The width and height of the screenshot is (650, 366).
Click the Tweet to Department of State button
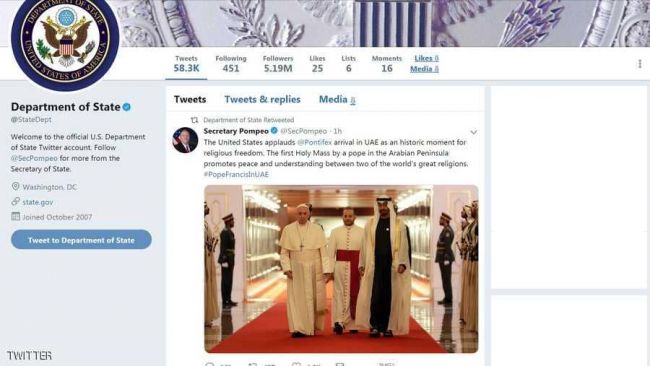[81, 240]
